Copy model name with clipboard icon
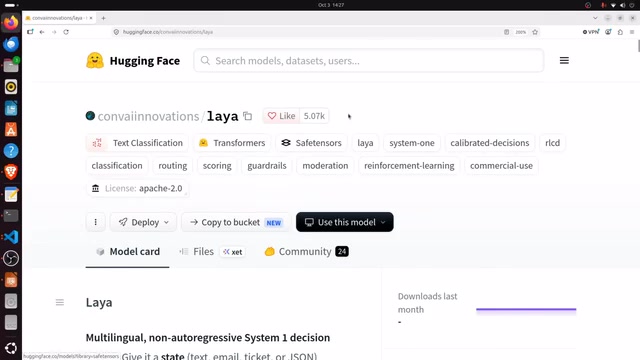640x360 pixels. point(247,116)
